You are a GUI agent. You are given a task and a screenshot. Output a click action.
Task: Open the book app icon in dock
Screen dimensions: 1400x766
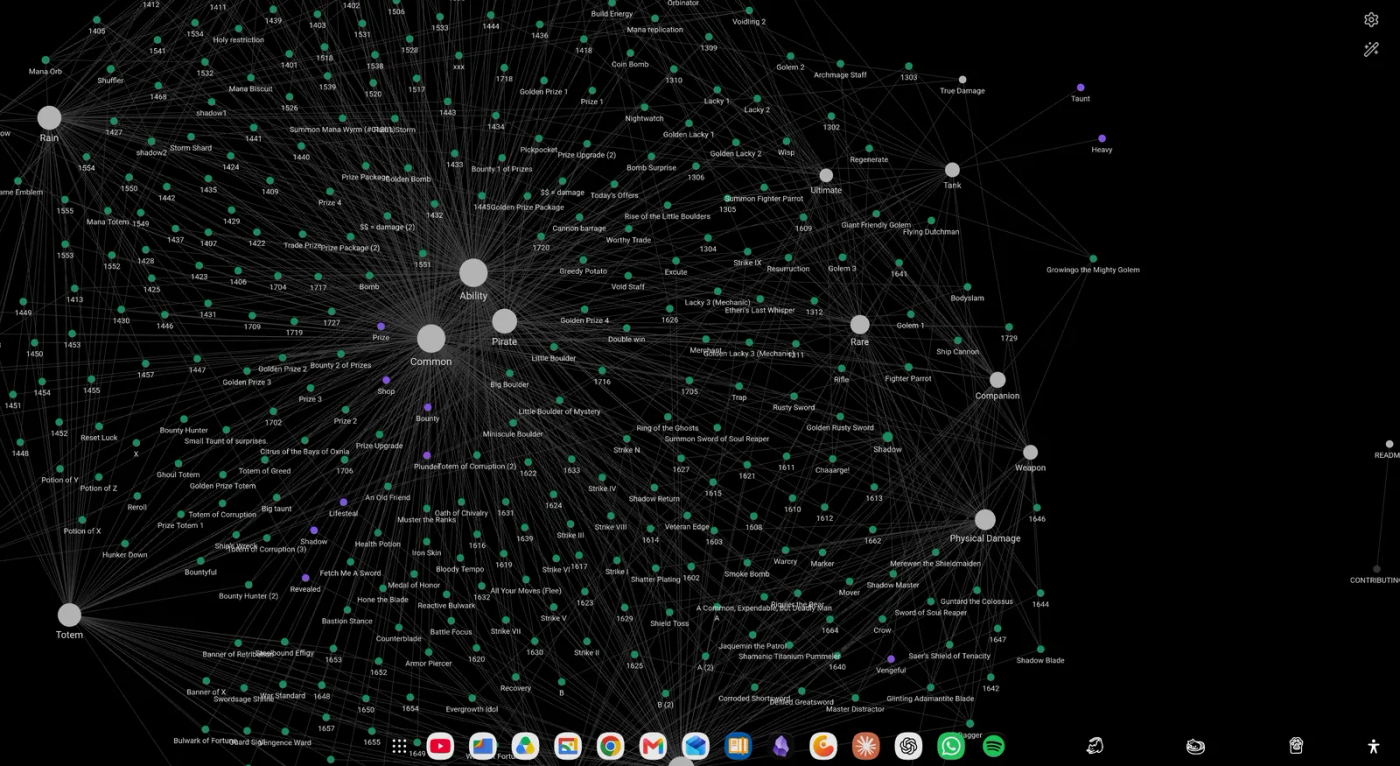(x=738, y=746)
